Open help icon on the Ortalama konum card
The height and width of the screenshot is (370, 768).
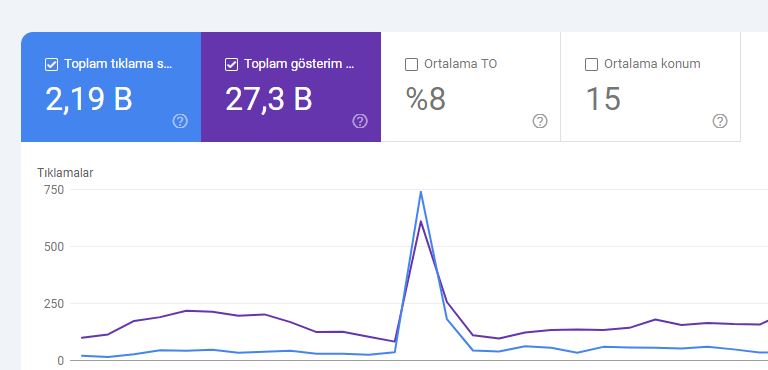click(x=720, y=121)
